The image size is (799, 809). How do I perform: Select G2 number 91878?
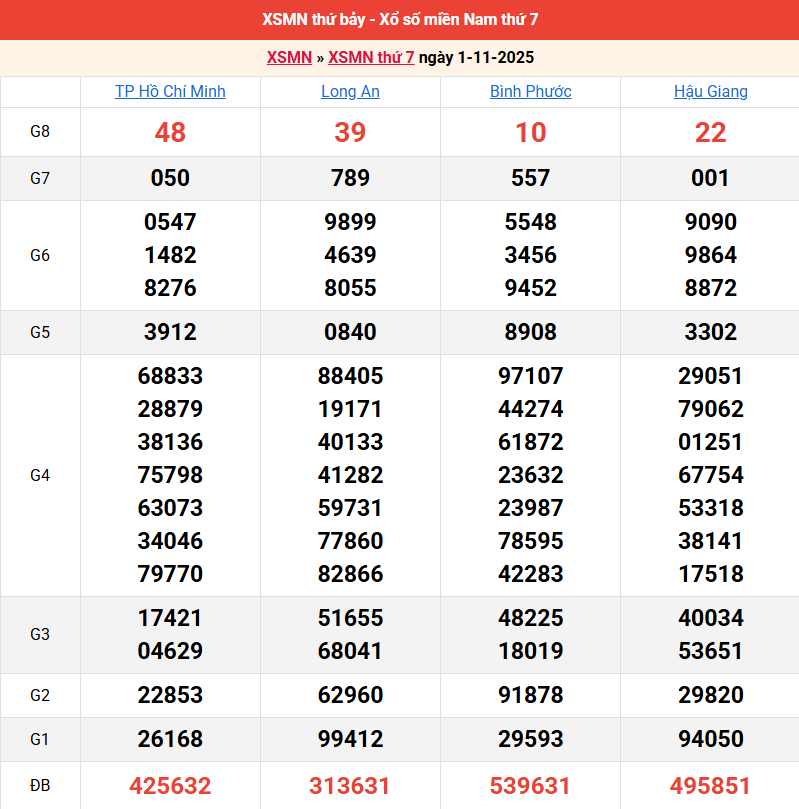coord(530,695)
